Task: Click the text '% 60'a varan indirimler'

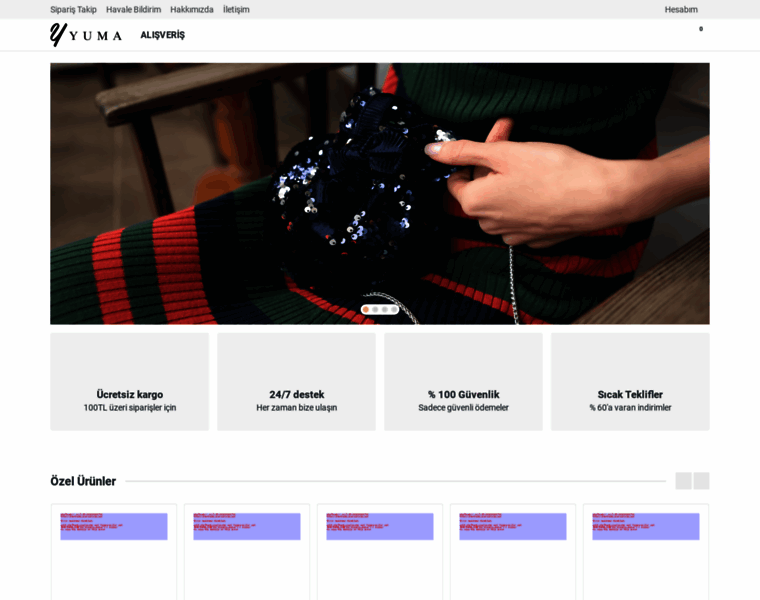Action: (630, 408)
